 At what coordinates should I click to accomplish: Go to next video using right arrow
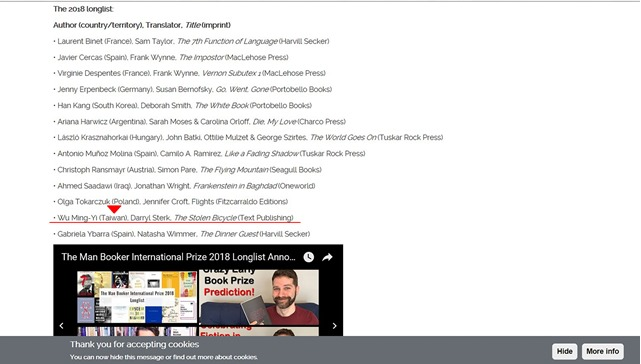pyautogui.click(x=334, y=326)
